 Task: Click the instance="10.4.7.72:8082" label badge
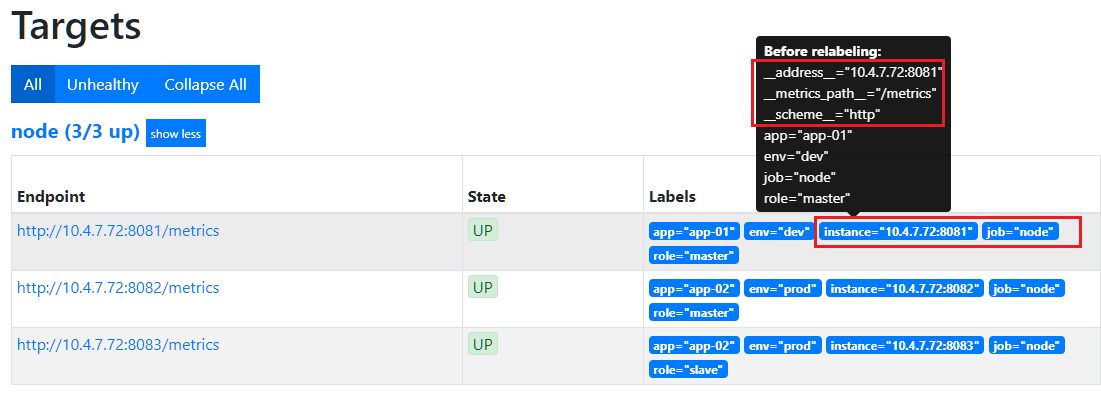pos(906,288)
